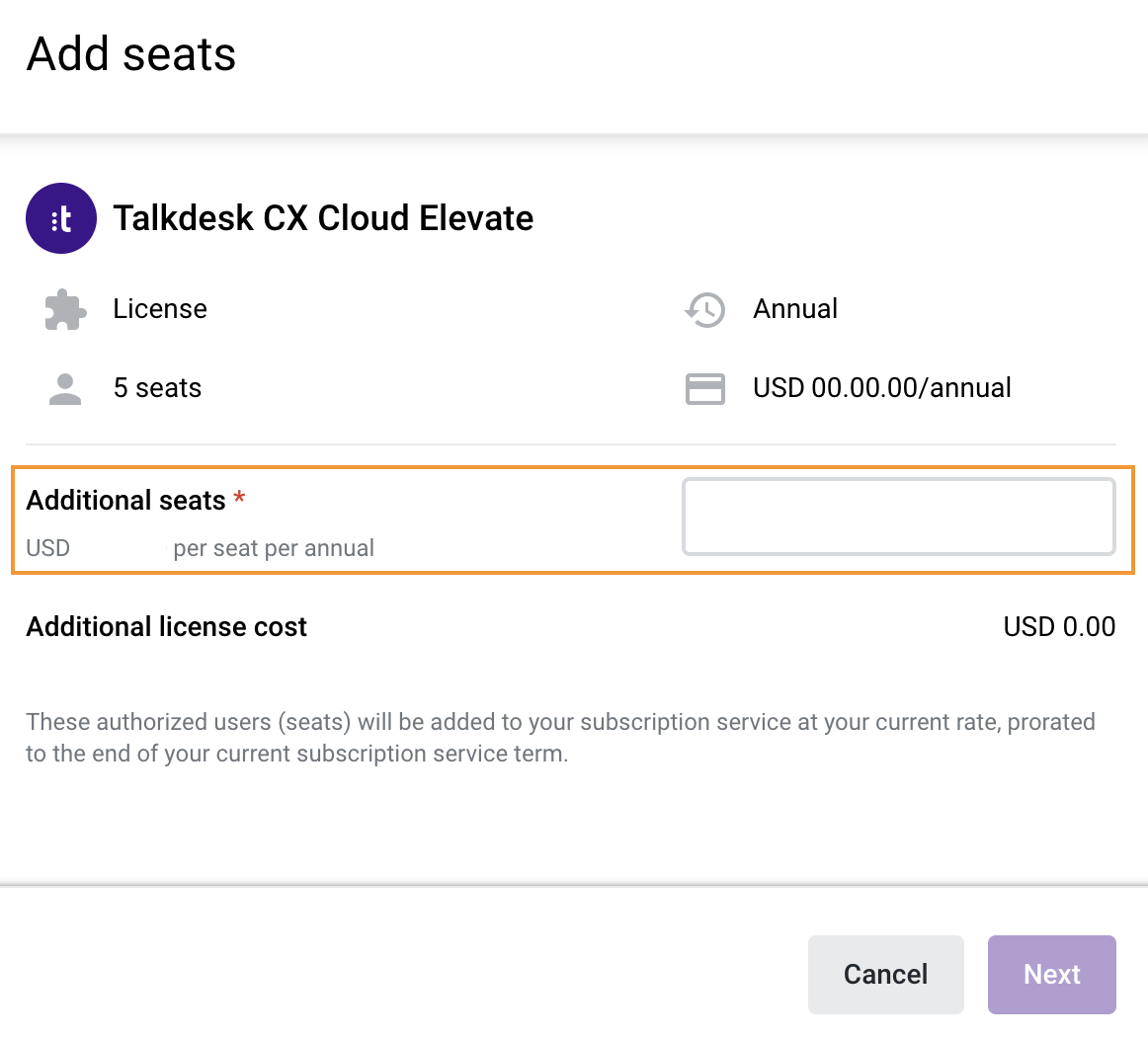Click the credit card price icon
The image size is (1148, 1039).
(705, 388)
